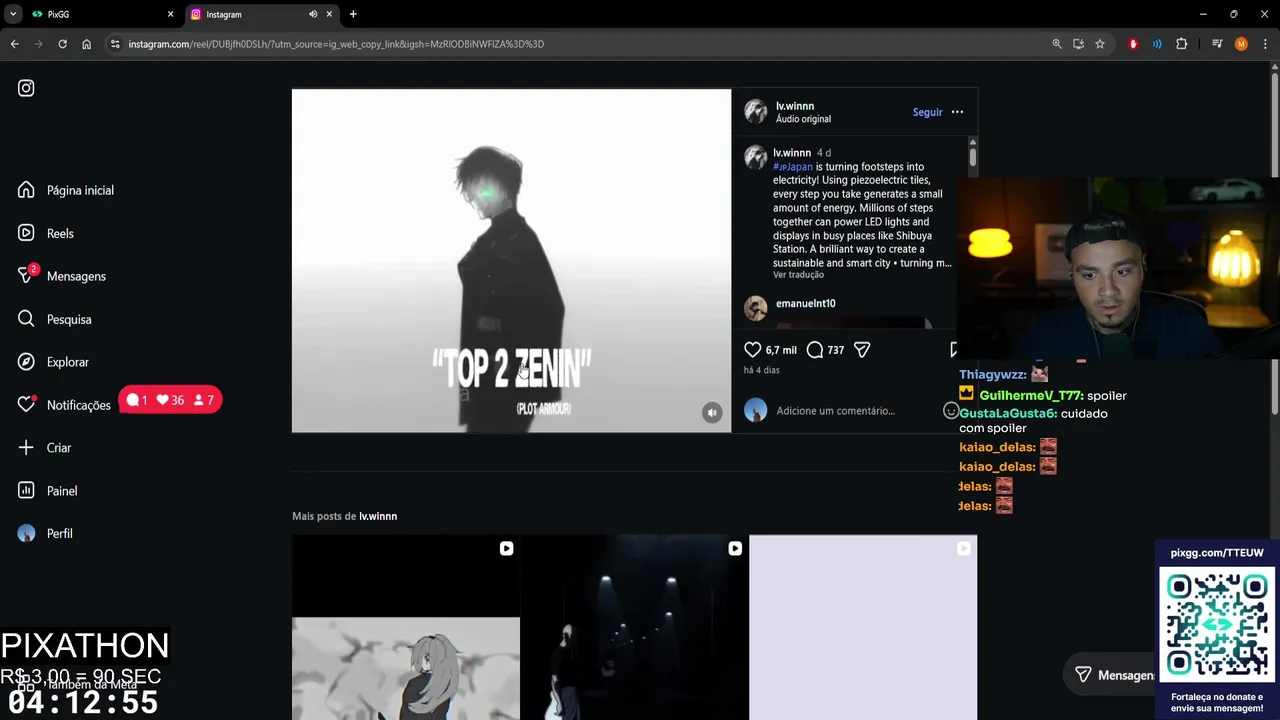This screenshot has height=720, width=1280.
Task: Open Notificações in the sidebar
Action: (x=65, y=405)
